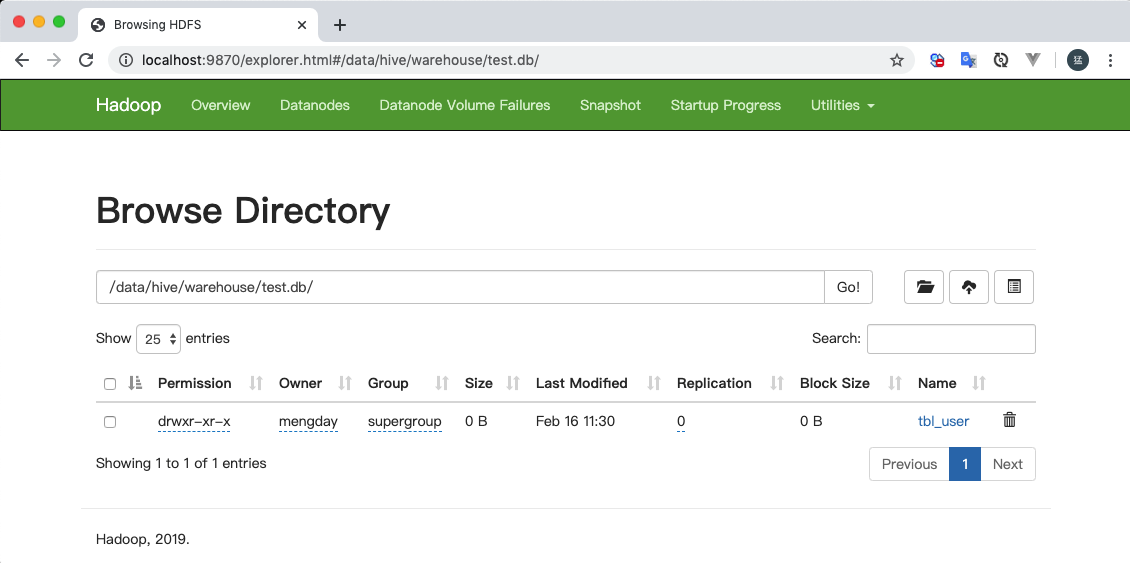The height and width of the screenshot is (563, 1130).
Task: Sort by the Group column arrows
Action: coord(442,384)
